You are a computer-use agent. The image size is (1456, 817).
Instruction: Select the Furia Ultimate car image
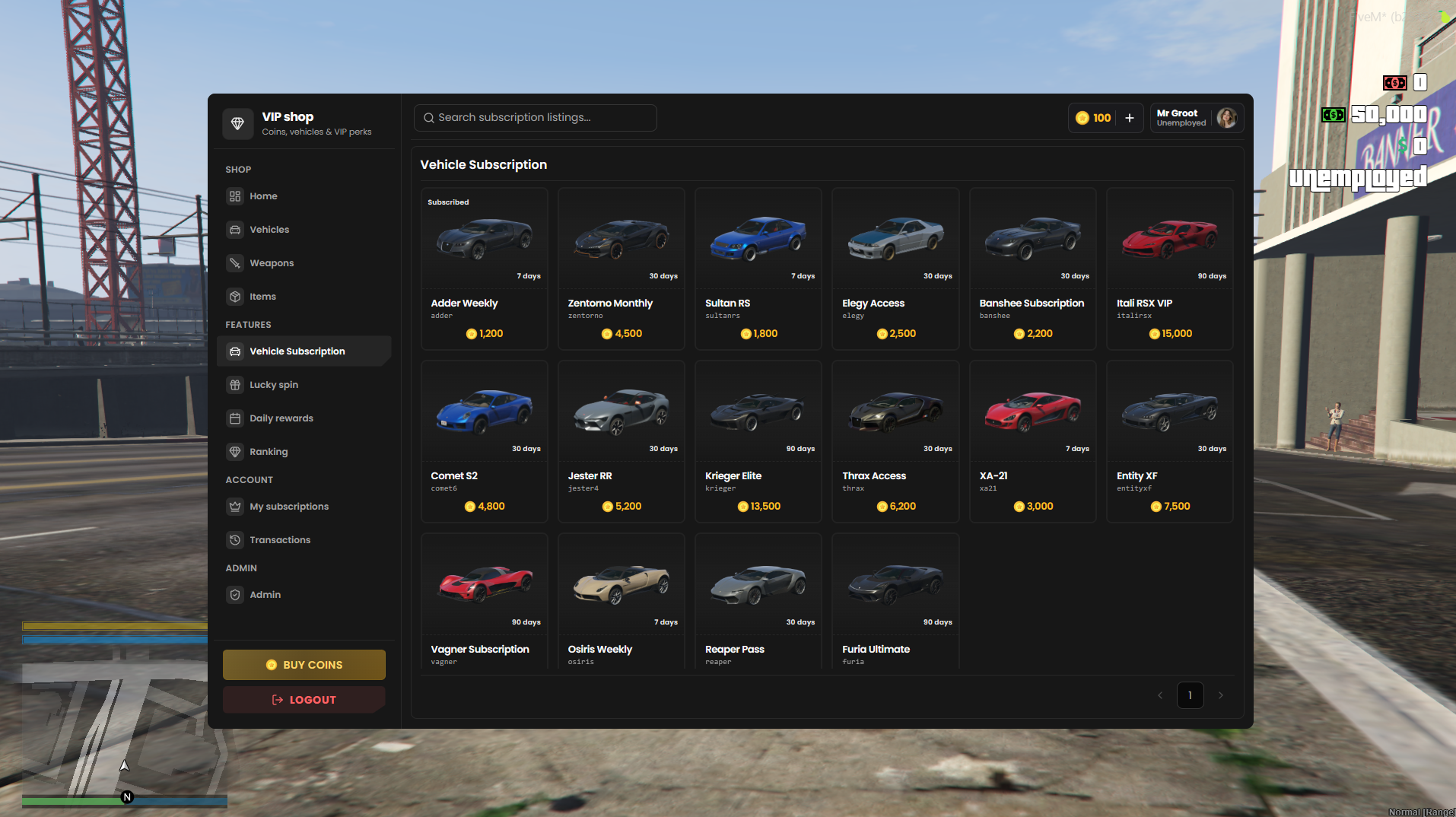click(895, 583)
